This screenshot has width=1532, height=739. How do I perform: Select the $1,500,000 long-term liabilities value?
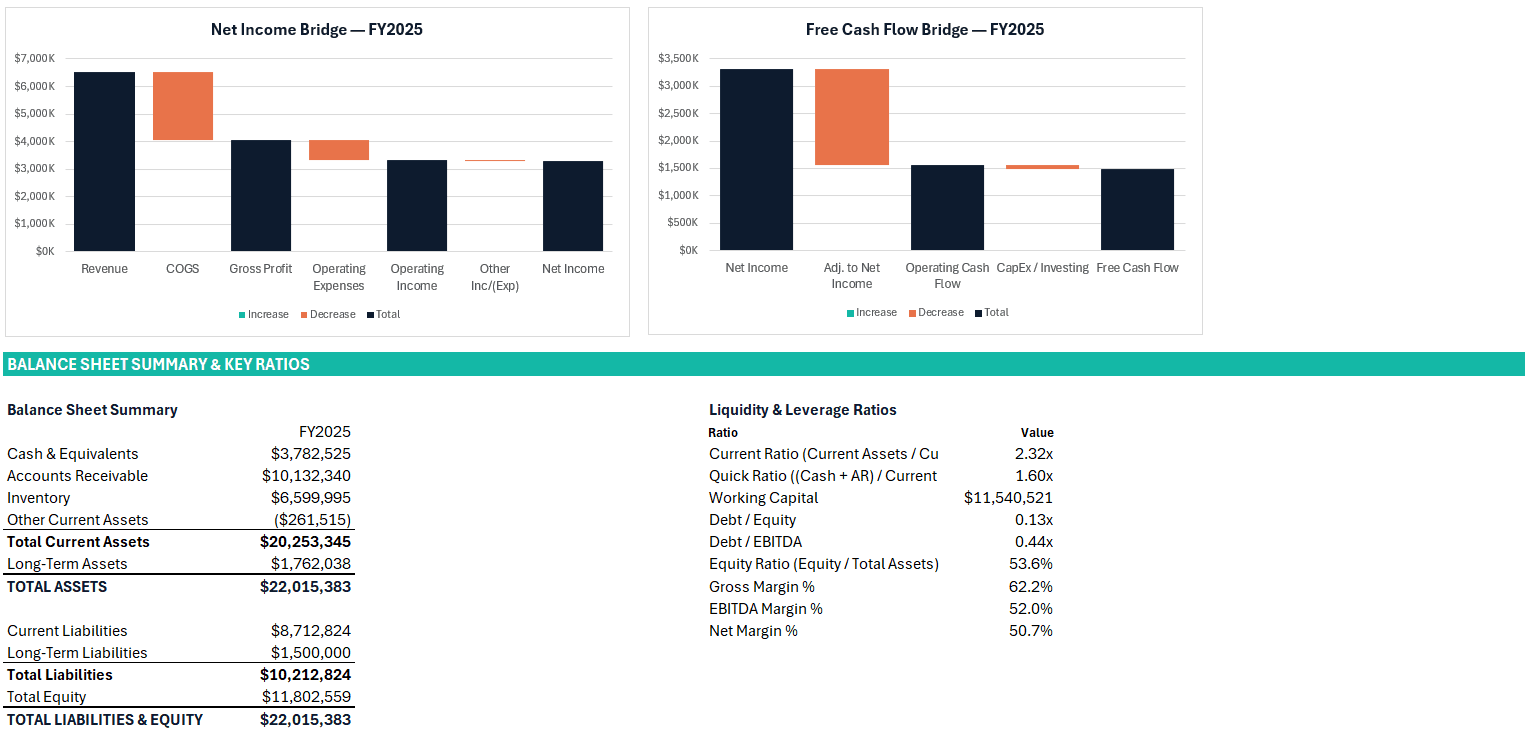(x=311, y=653)
